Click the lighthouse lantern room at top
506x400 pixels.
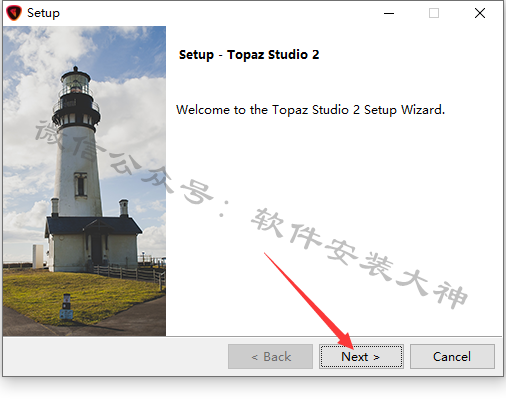click(75, 83)
